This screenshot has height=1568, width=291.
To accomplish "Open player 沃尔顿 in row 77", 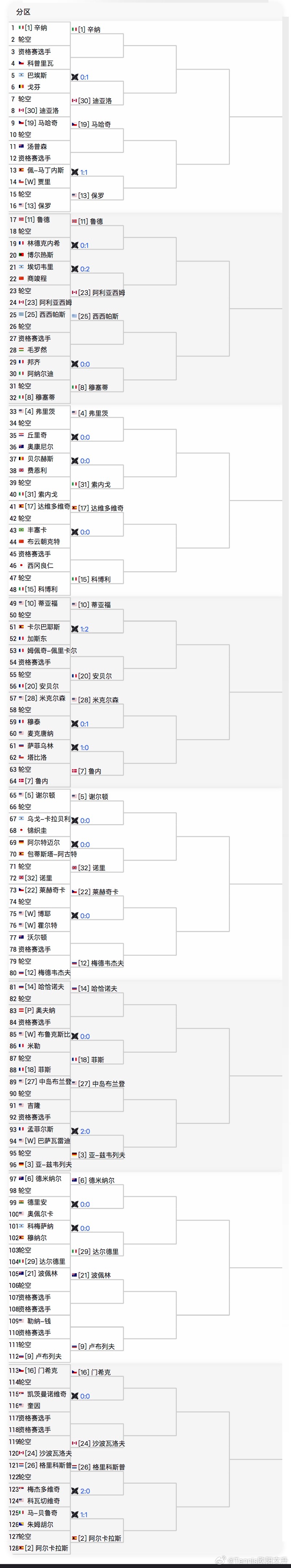I will [36, 938].
